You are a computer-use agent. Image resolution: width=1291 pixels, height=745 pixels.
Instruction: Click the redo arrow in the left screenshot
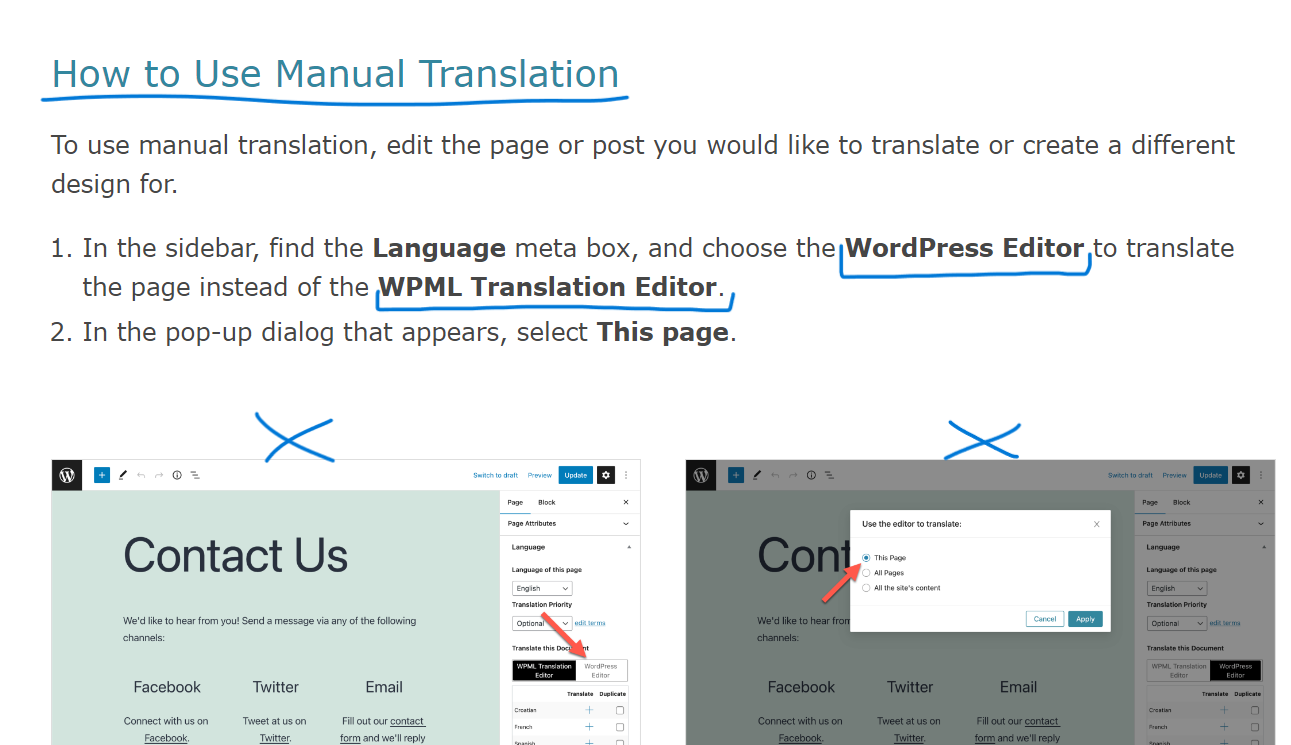pos(159,475)
